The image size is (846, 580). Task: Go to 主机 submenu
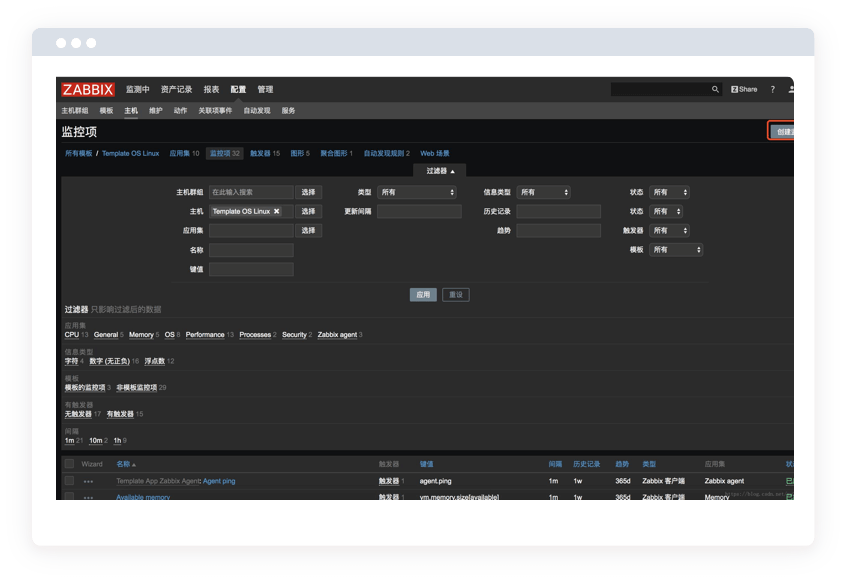click(x=131, y=111)
